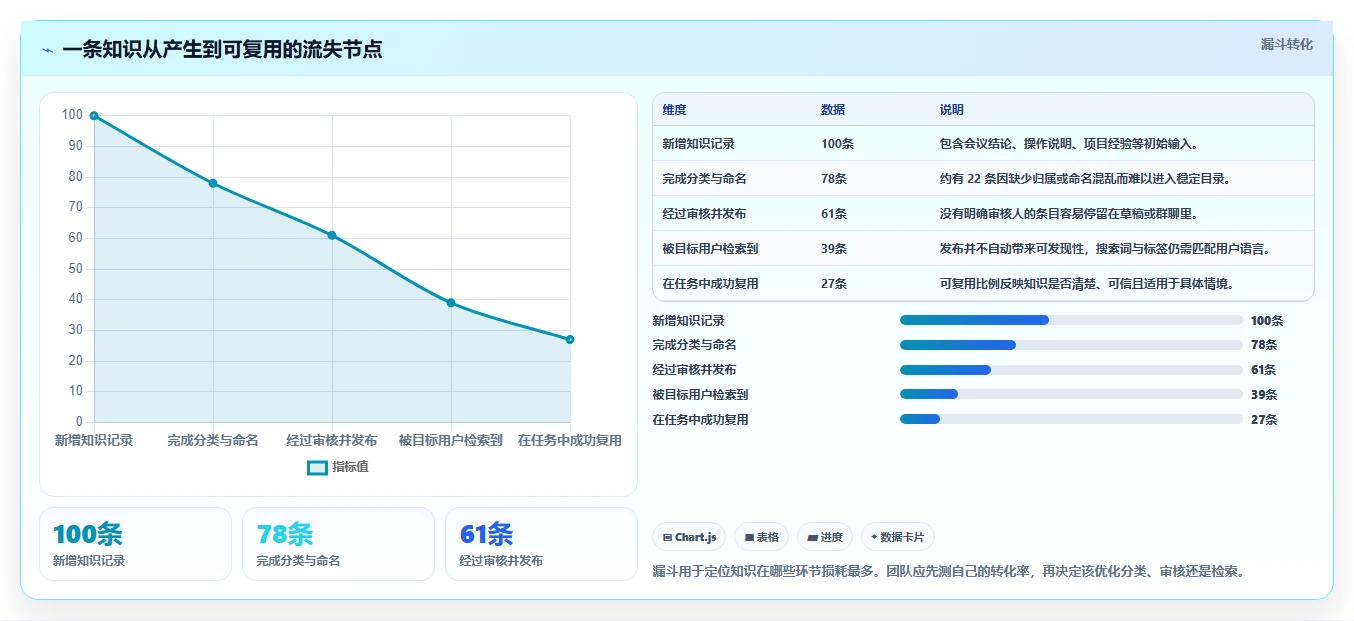This screenshot has height=621, width=1354.
Task: Click the chart point for 完成分类与命名
Action: pos(213,183)
